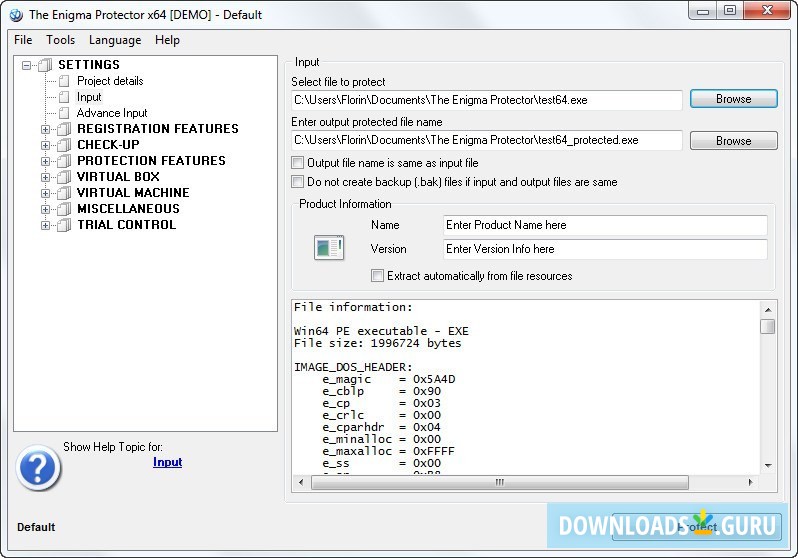Open the File menu
Image resolution: width=798 pixels, height=558 pixels.
tap(23, 40)
